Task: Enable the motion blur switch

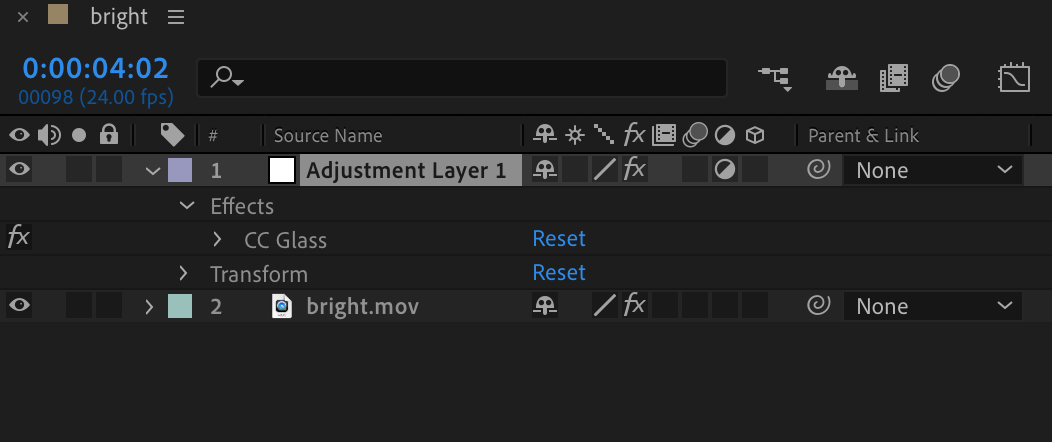Action: pyautogui.click(x=945, y=78)
